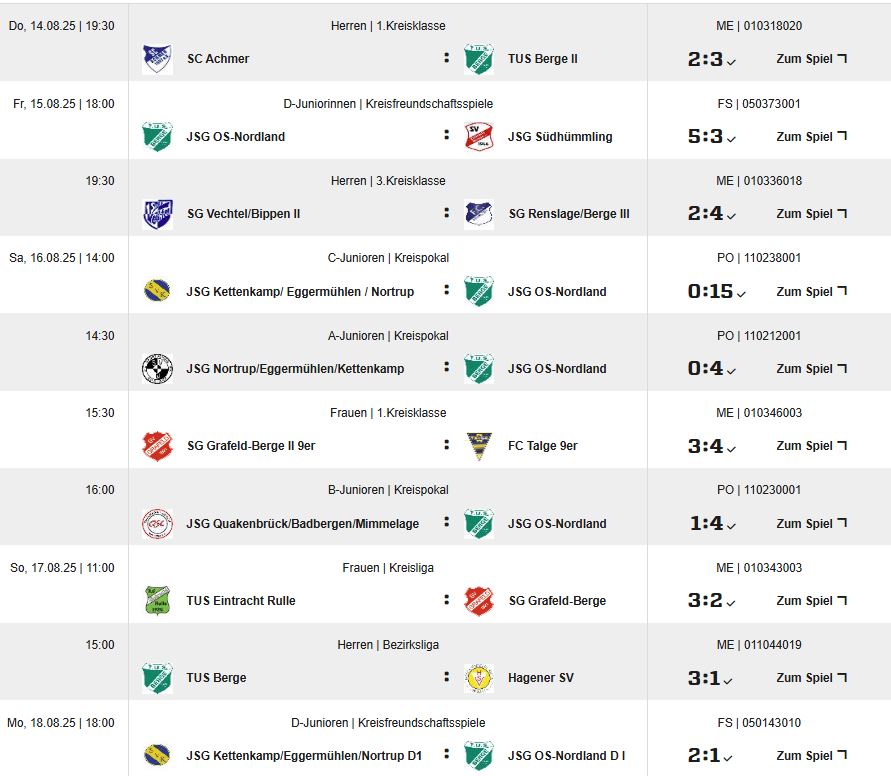Viewport: 891px width, 776px height.
Task: Click the SG Renslage/Berge III logo
Action: [x=479, y=214]
